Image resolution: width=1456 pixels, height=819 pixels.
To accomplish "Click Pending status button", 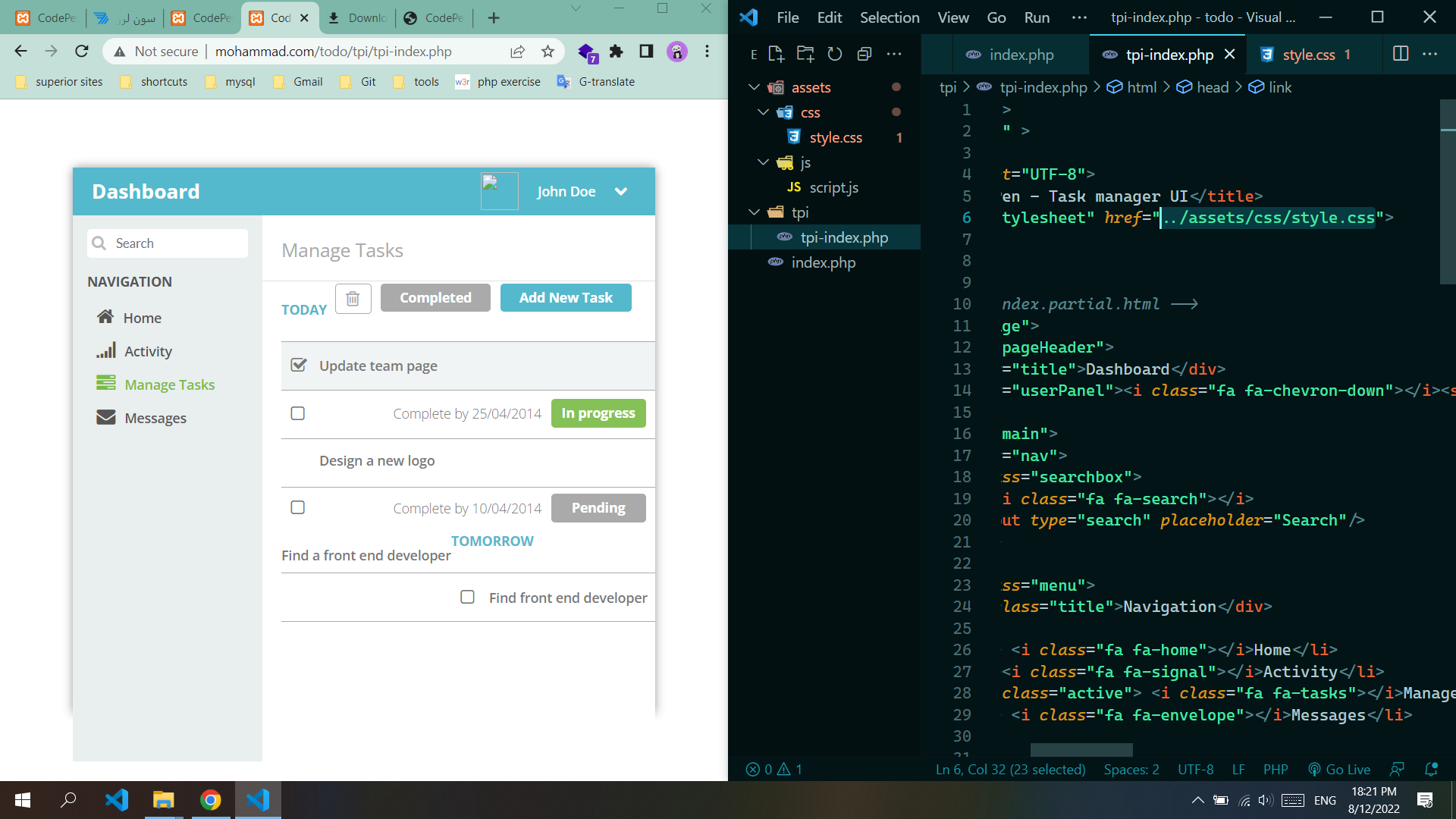I will click(x=598, y=507).
